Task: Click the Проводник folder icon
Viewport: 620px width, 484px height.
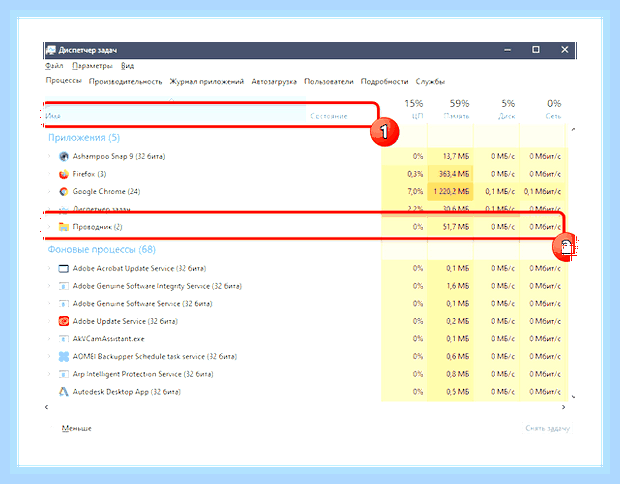Action: tap(64, 227)
